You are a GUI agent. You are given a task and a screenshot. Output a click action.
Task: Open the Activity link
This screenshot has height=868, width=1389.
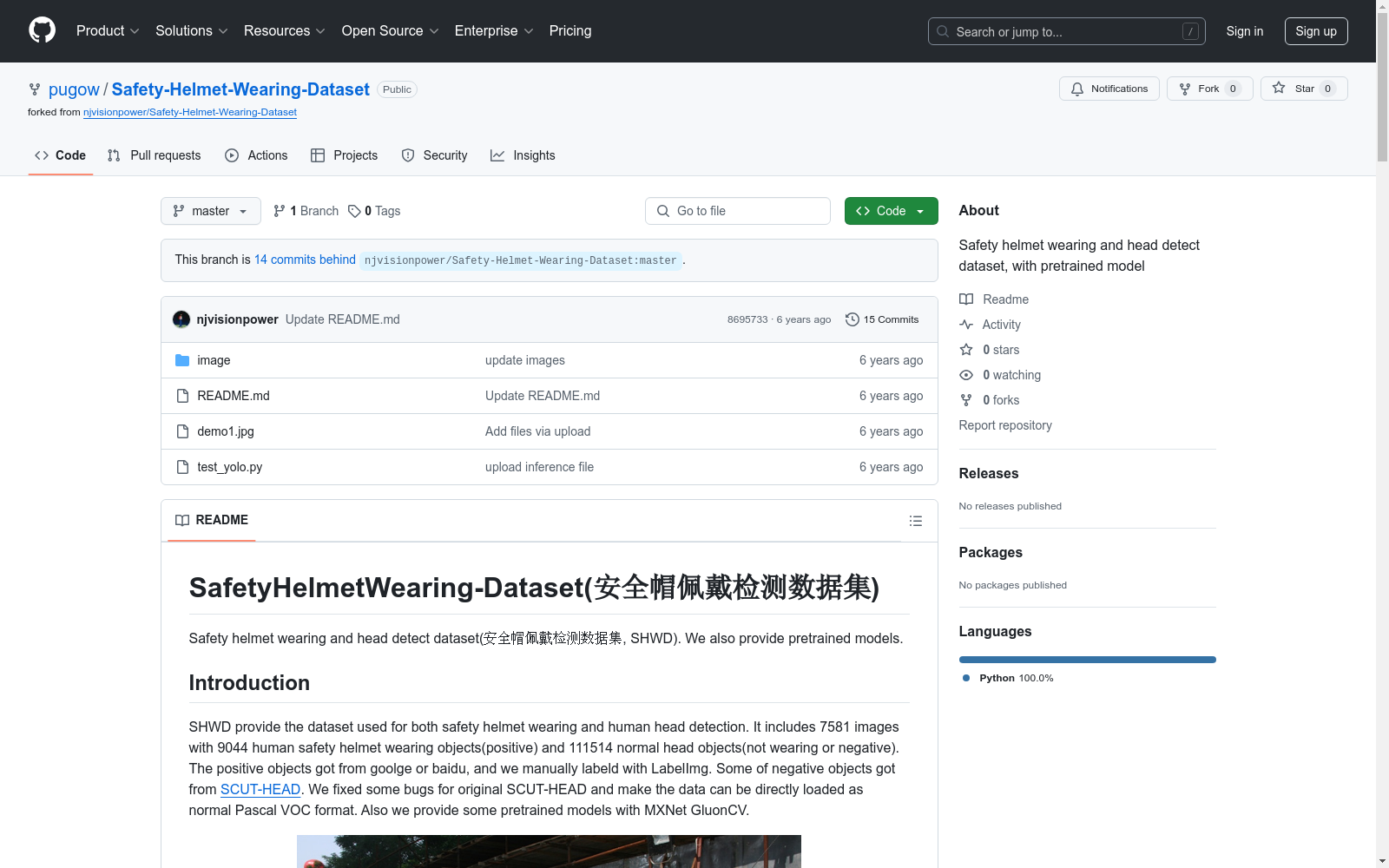pyautogui.click(x=990, y=325)
